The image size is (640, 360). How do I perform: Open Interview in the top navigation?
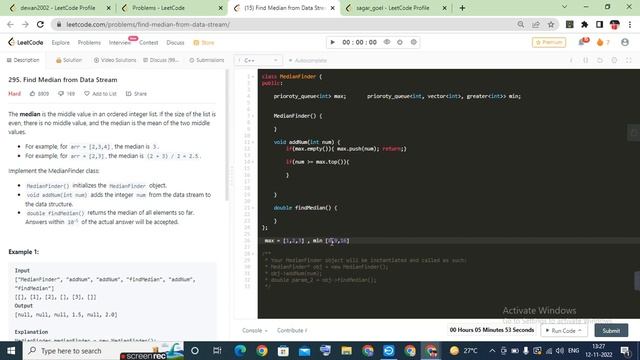click(x=120, y=42)
